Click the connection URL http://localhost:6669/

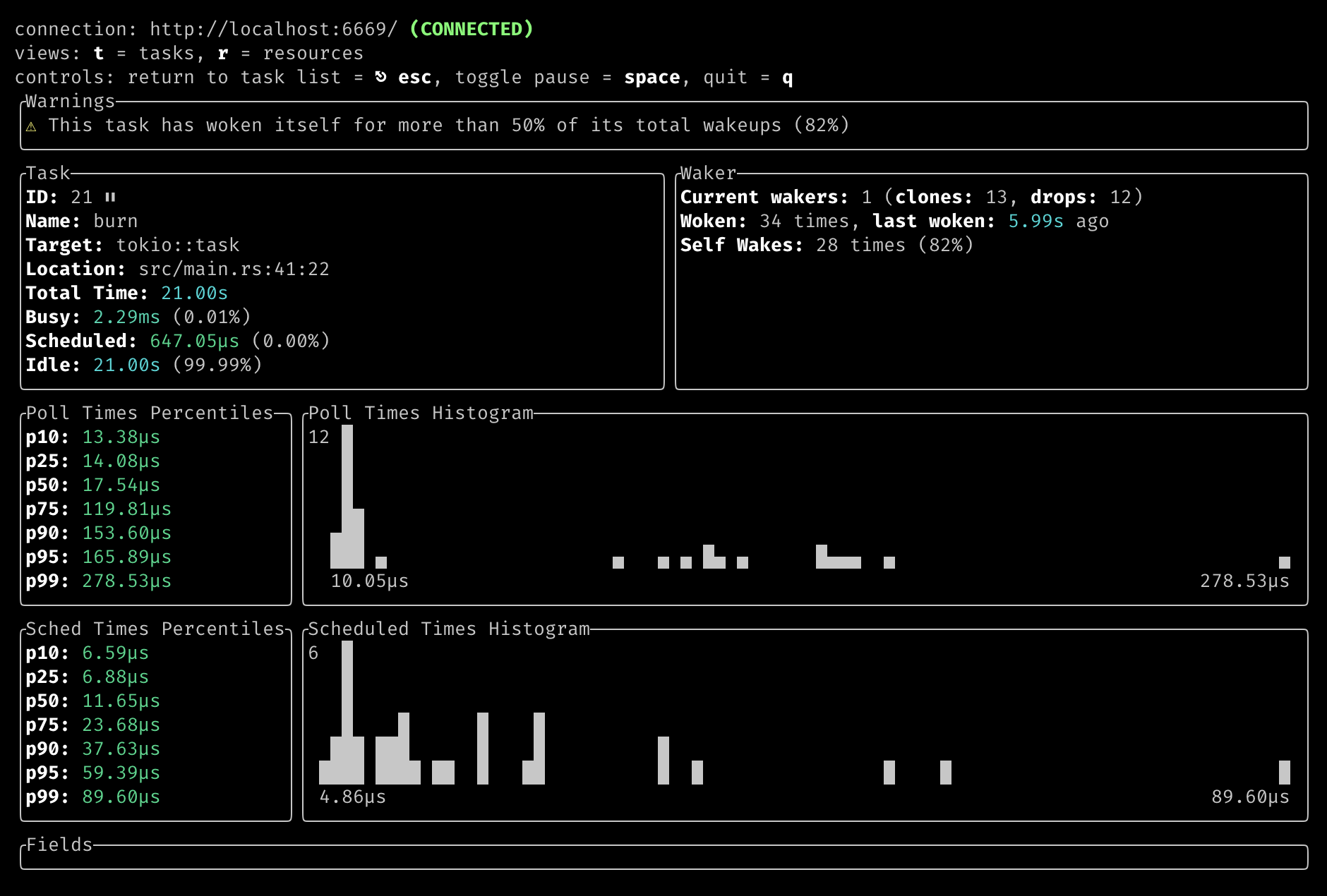point(274,29)
